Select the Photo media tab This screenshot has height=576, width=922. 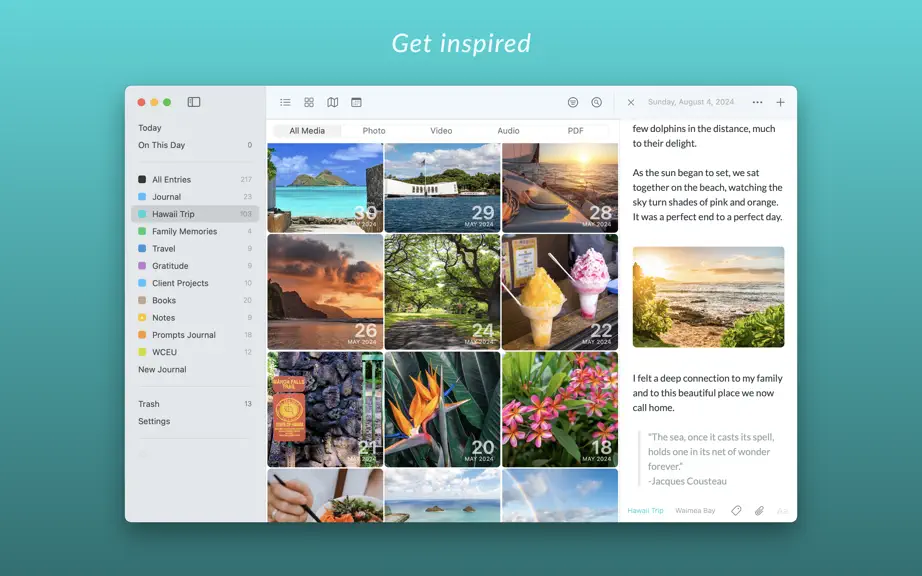tap(374, 130)
